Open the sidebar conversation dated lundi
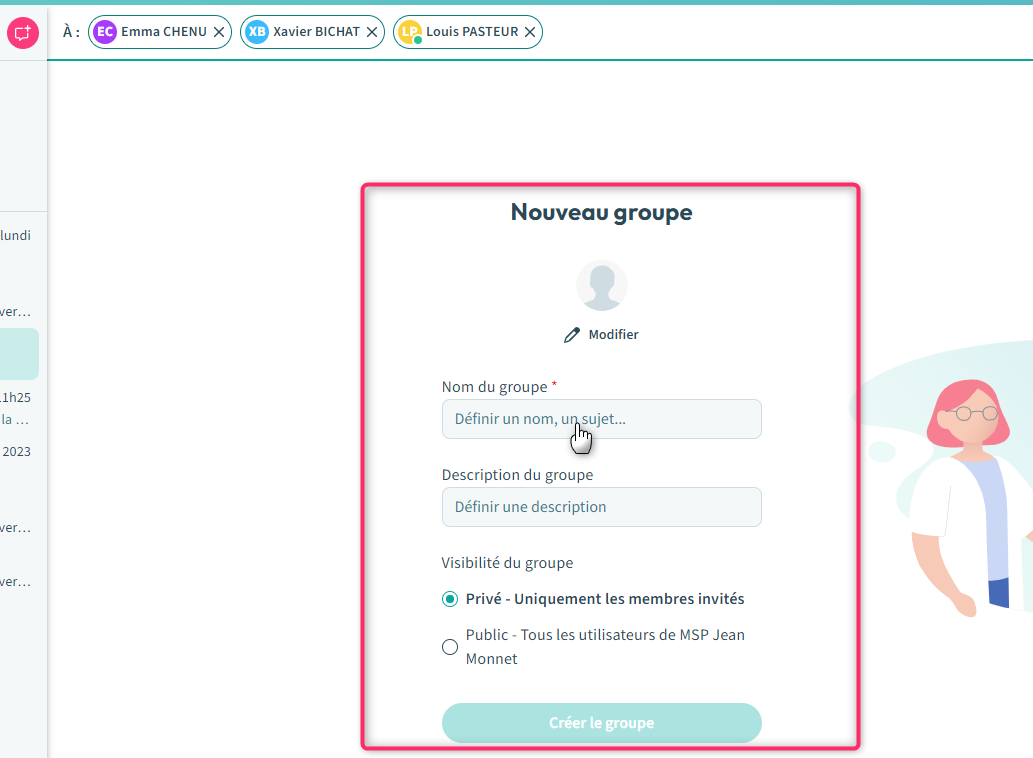The image size is (1033, 758). (18, 236)
